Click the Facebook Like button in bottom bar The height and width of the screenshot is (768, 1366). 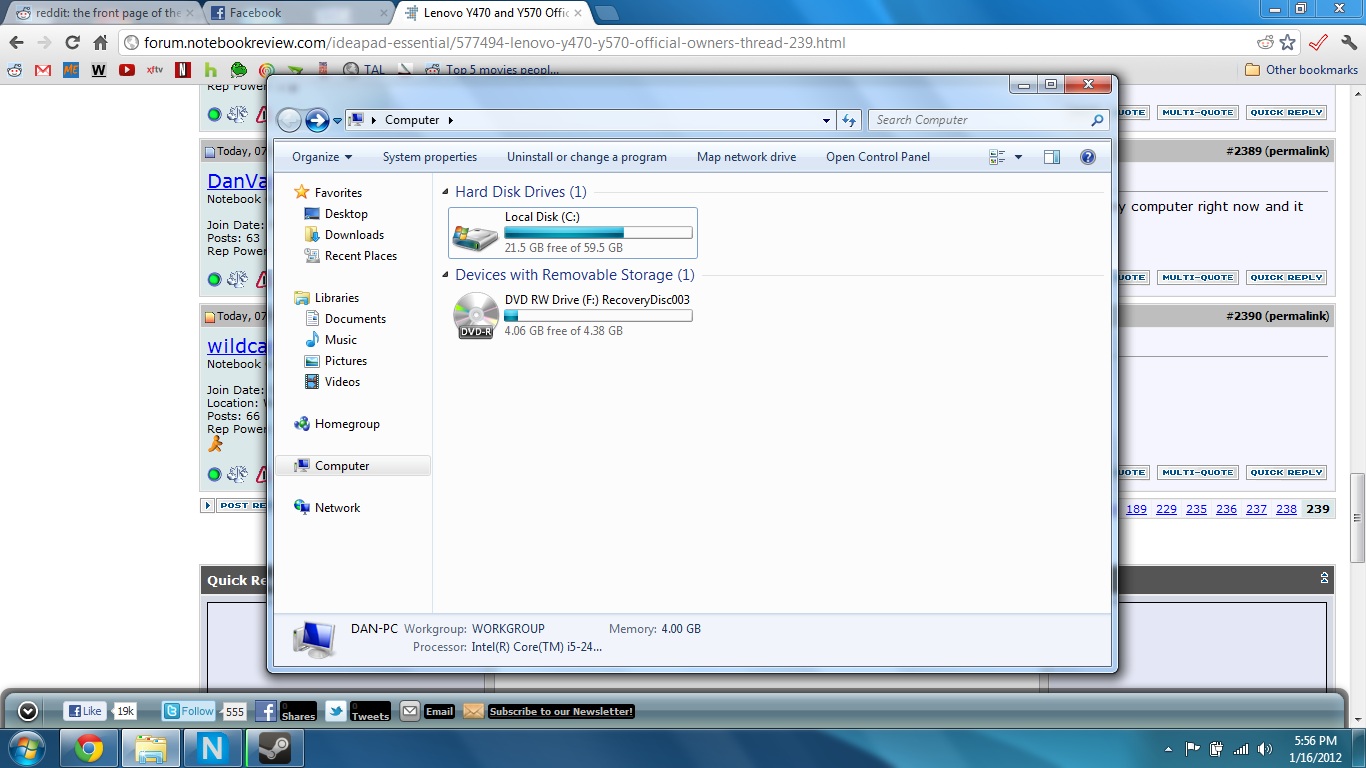[85, 711]
